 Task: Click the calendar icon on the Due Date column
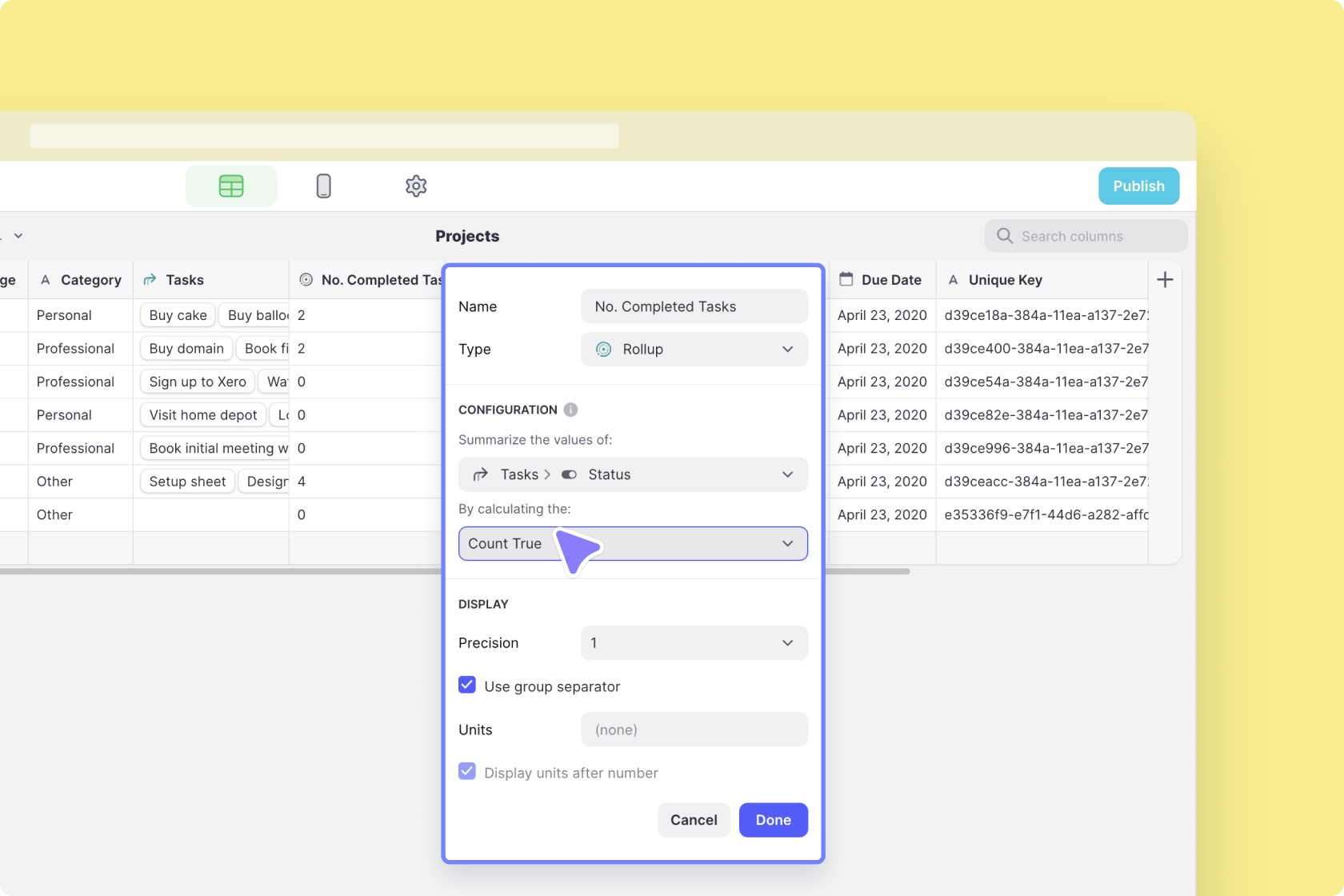point(846,279)
